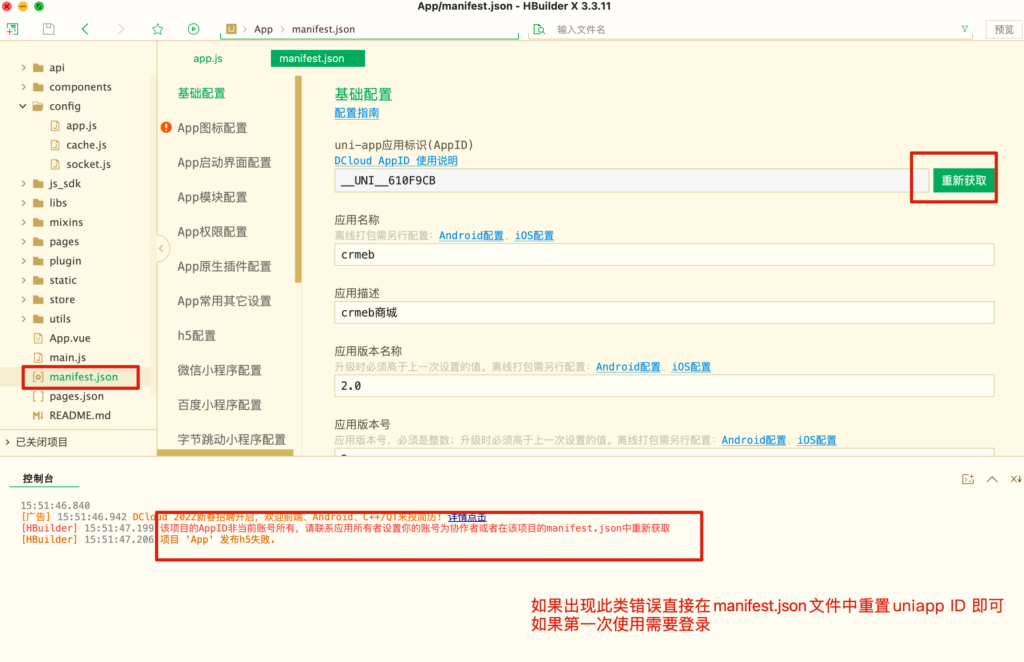Open the 微信小程序配置 section
This screenshot has width=1024, height=662.
(219, 370)
